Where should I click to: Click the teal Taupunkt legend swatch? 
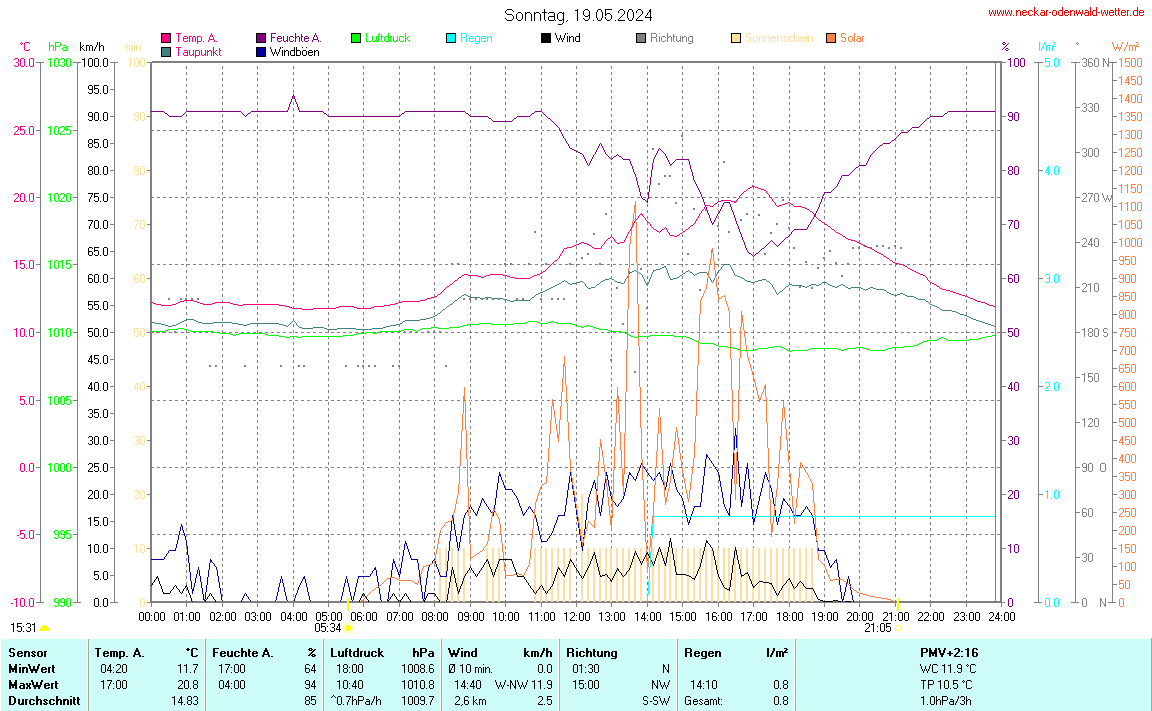click(x=166, y=51)
